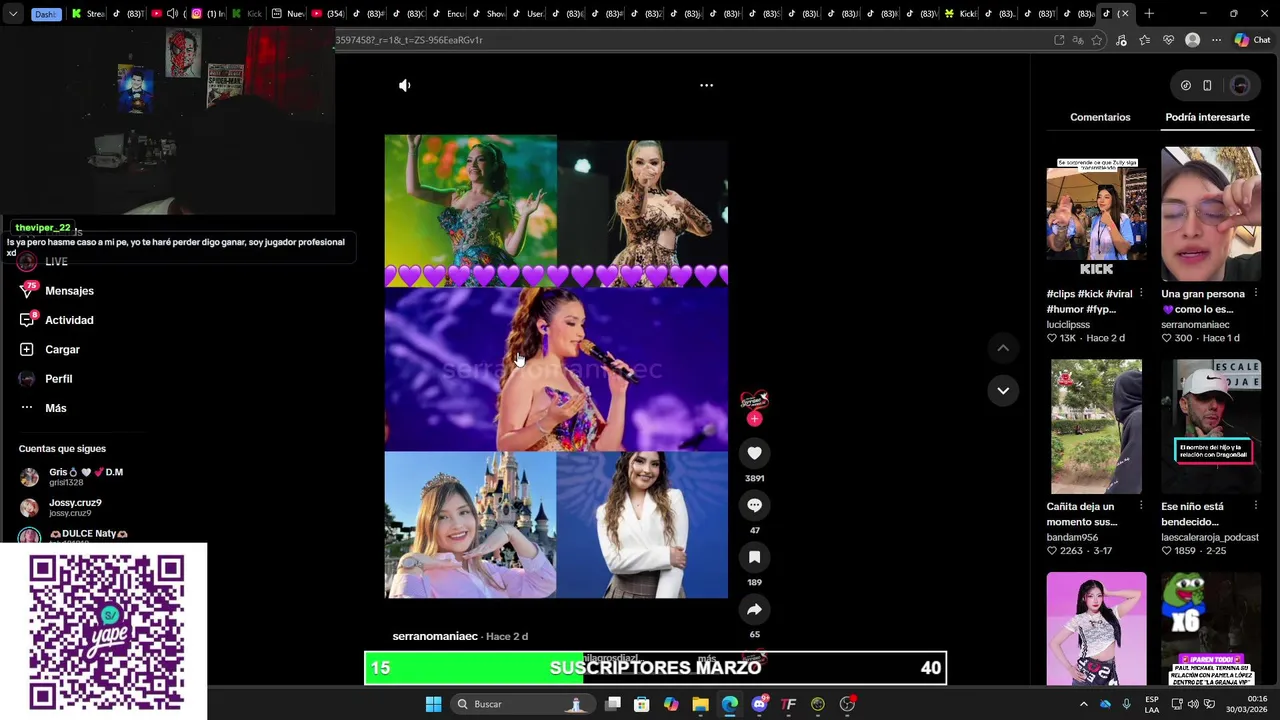Image resolution: width=1280 pixels, height=720 pixels.
Task: Open Edge media control music icon
Action: coord(1121,40)
